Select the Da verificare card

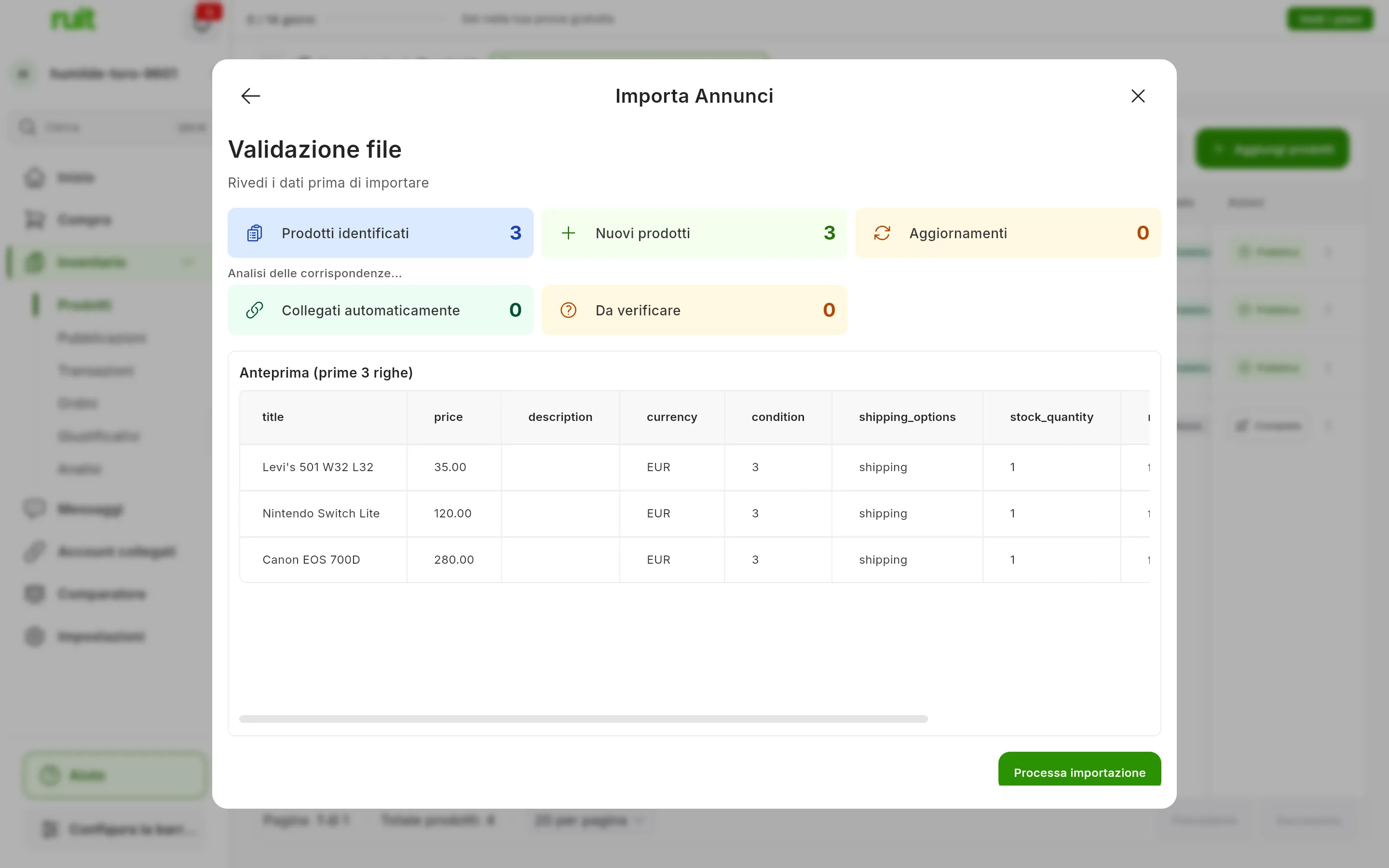(694, 310)
